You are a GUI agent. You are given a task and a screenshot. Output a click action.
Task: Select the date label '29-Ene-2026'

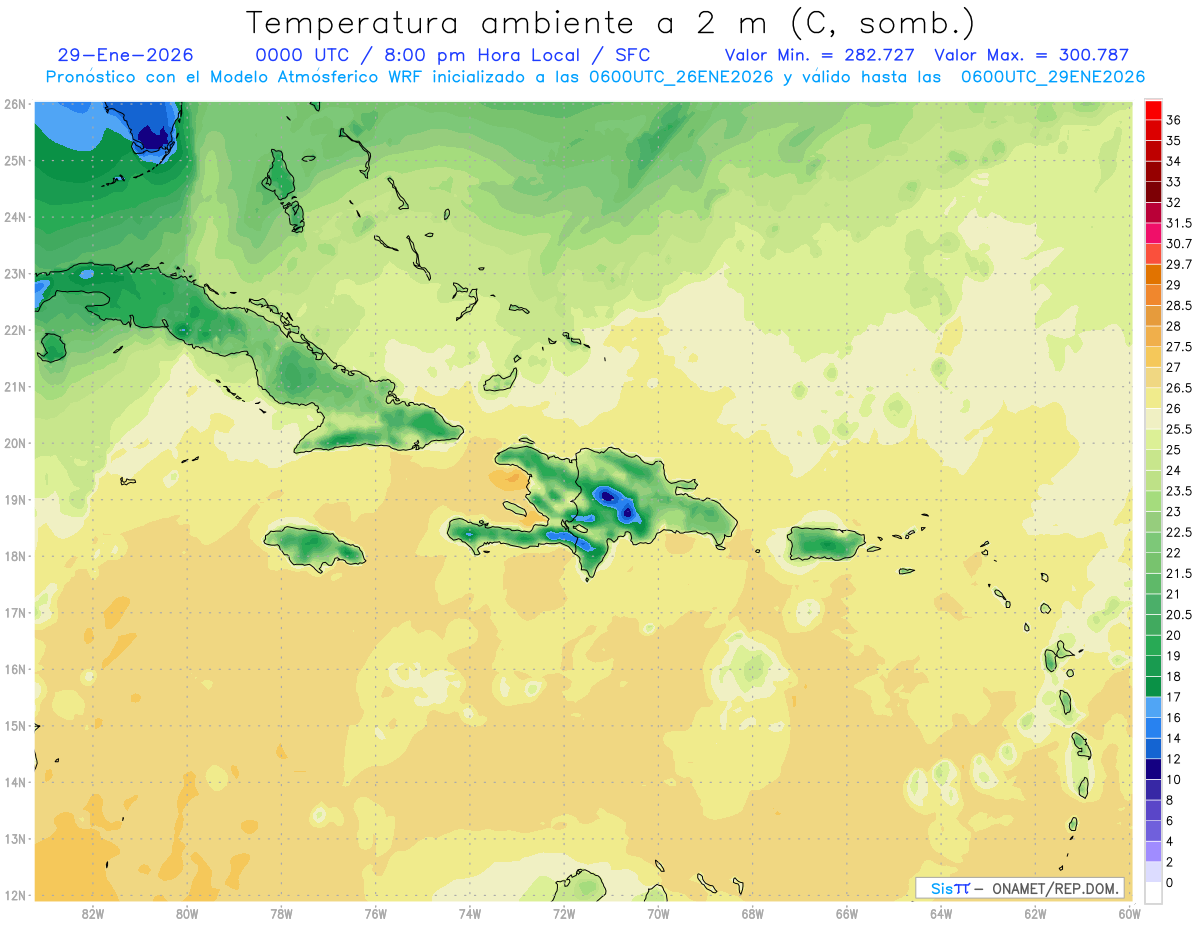click(126, 55)
